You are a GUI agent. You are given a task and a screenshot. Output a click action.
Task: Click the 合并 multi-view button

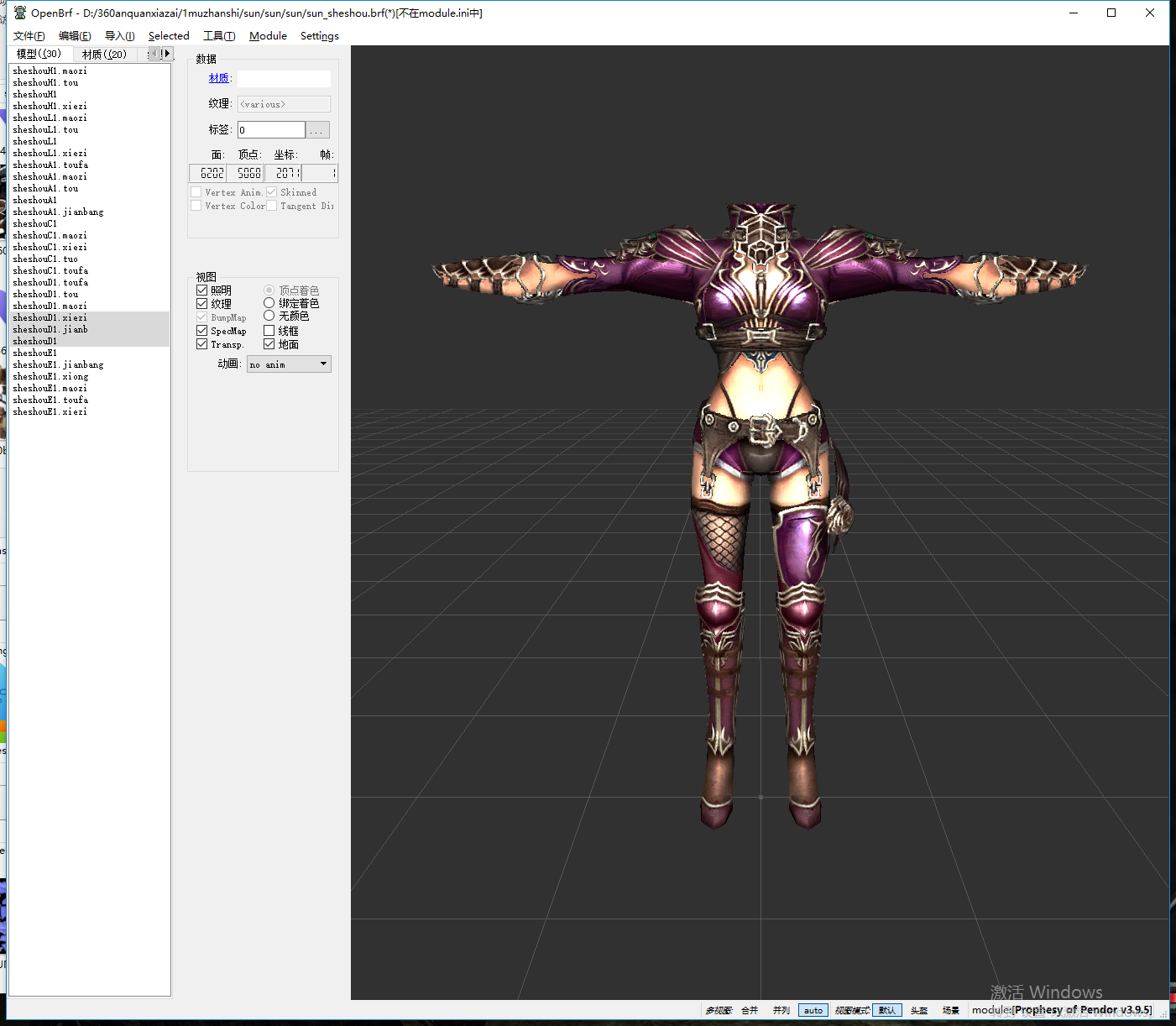tap(750, 1010)
